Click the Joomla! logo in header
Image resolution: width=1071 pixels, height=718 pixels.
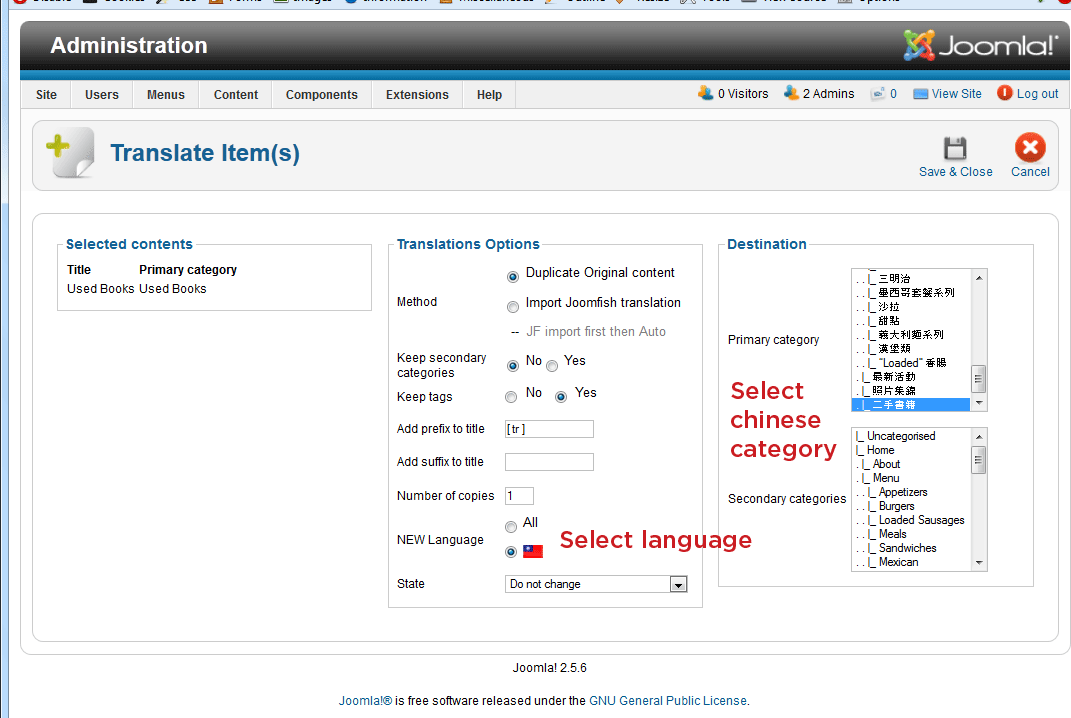click(980, 46)
